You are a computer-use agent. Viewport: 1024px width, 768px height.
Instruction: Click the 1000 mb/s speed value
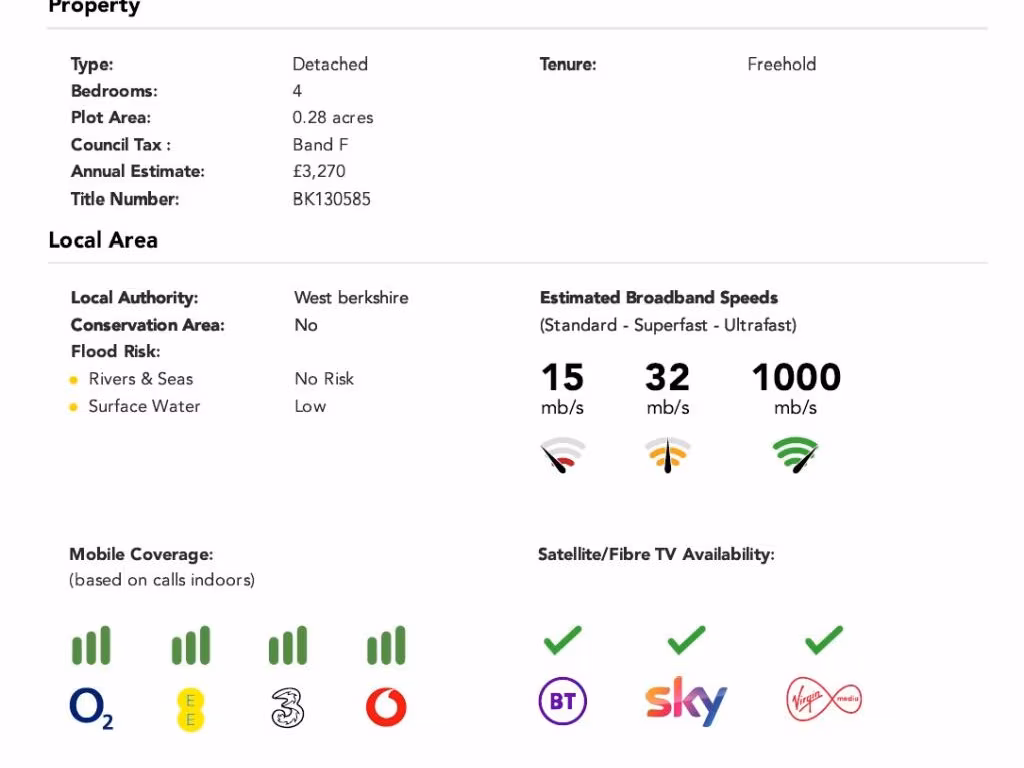(796, 377)
